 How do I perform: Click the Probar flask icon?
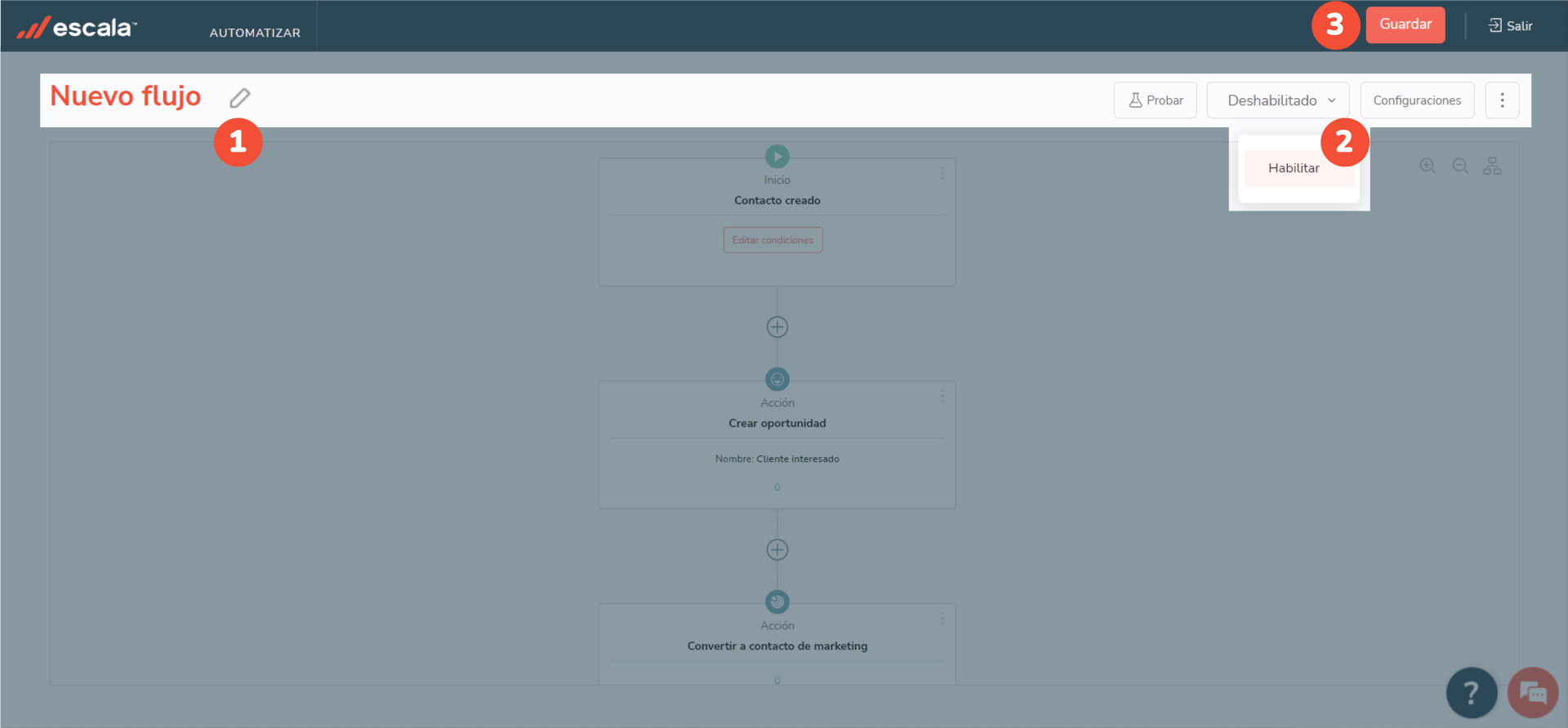pyautogui.click(x=1135, y=100)
